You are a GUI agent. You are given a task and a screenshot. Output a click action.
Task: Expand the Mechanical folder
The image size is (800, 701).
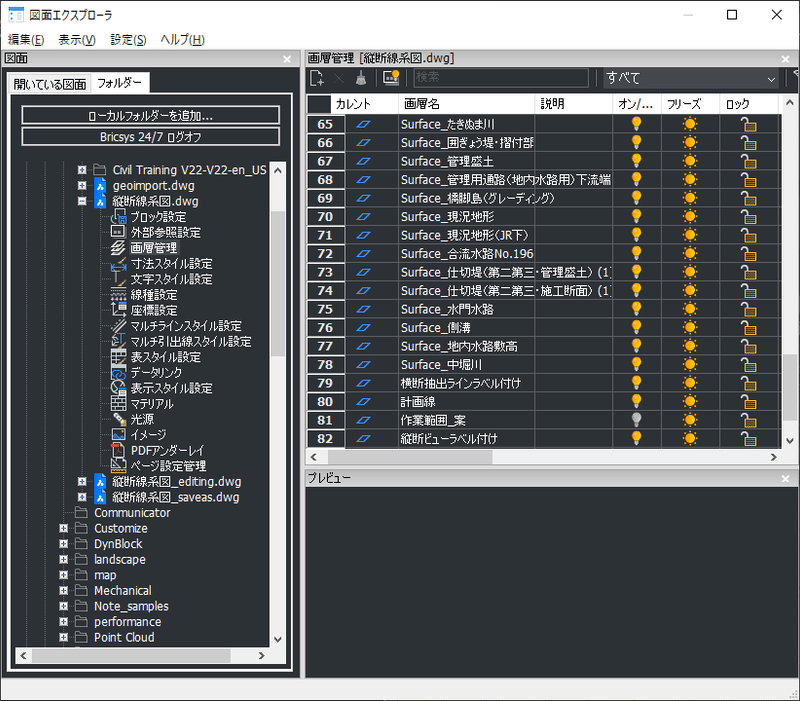click(x=63, y=591)
